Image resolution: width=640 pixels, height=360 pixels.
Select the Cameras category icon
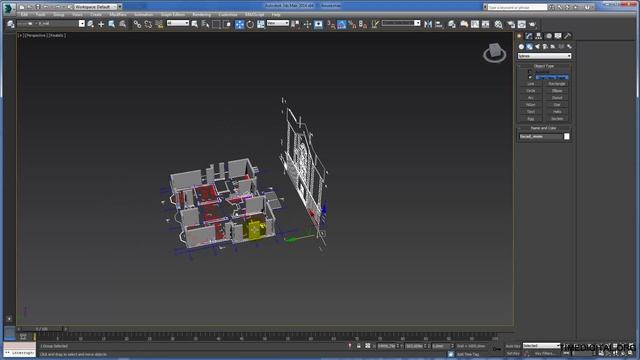(x=545, y=47)
